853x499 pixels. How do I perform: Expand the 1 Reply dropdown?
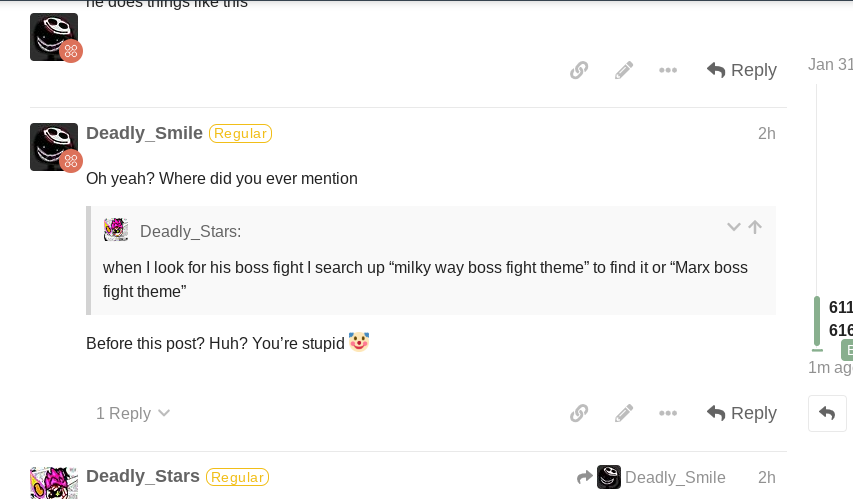[133, 414]
